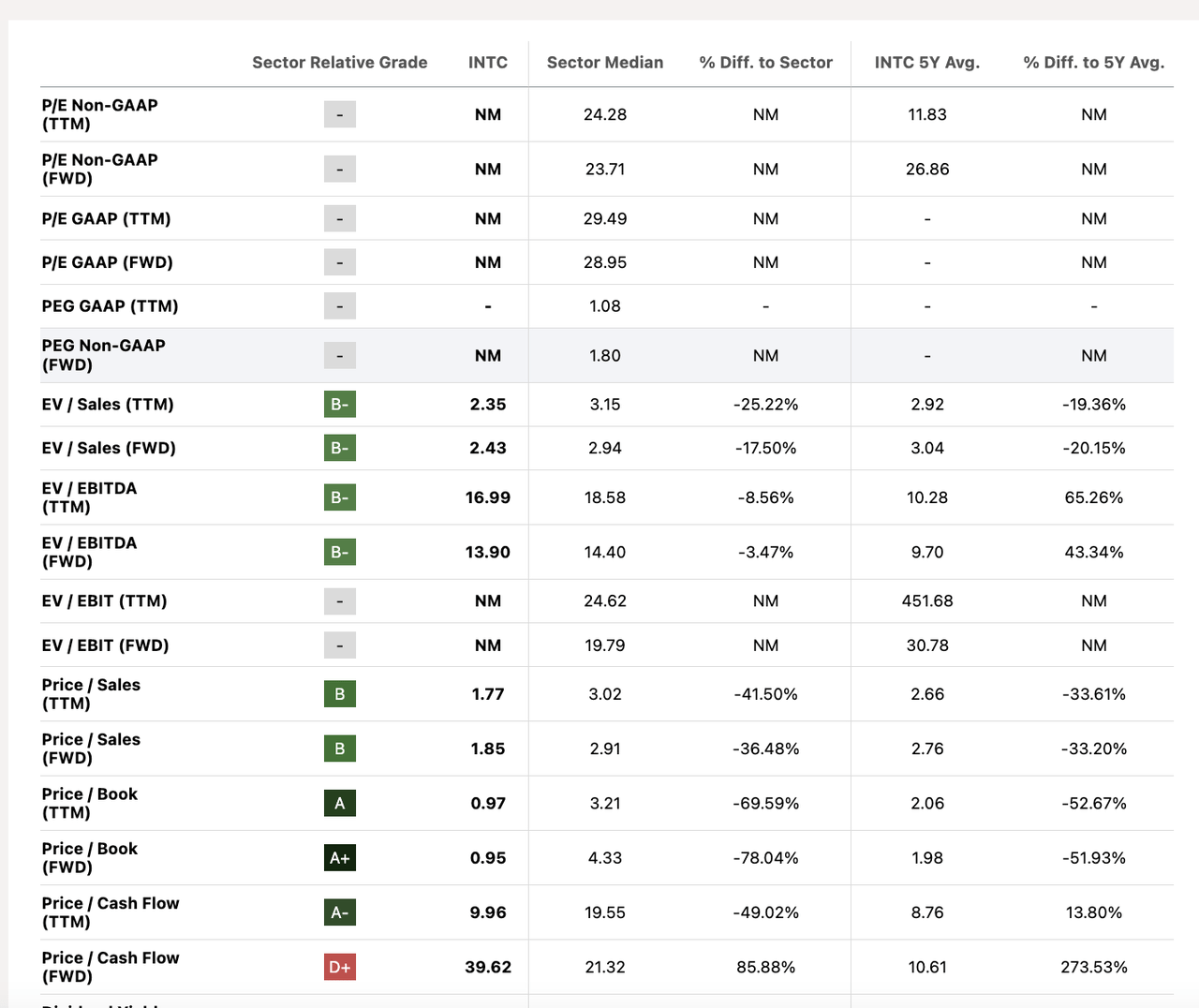The width and height of the screenshot is (1199, 1008).
Task: Select the EV / Sales (TTM) row label
Action: pos(108,405)
